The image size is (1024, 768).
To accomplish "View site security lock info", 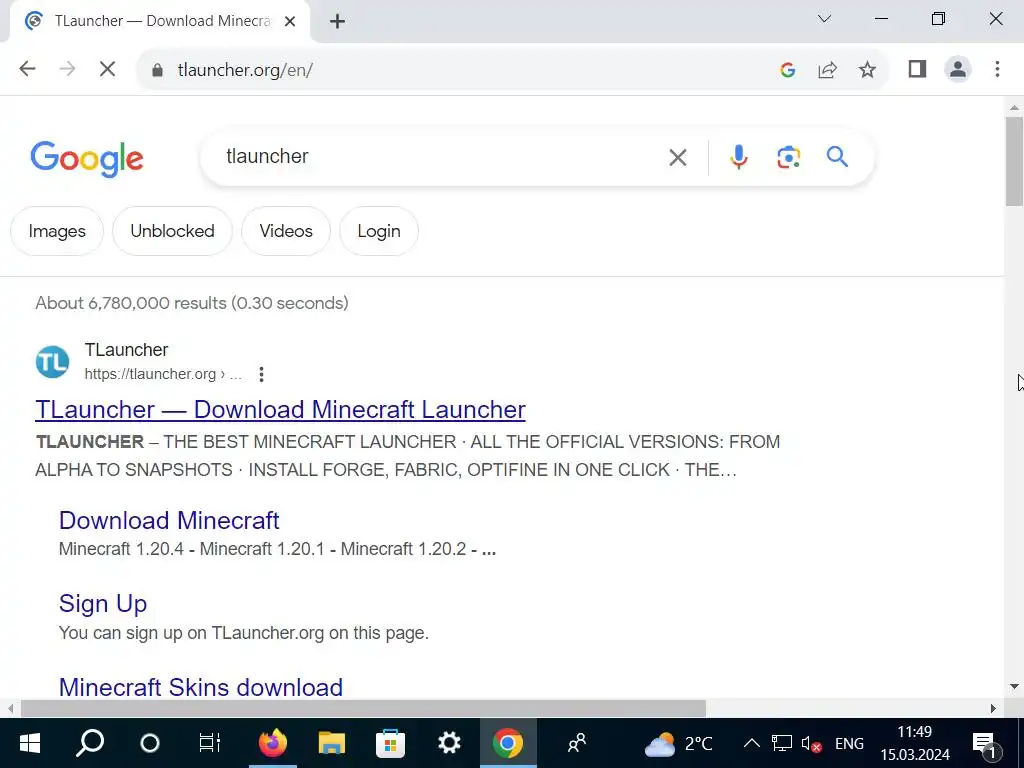I will [x=157, y=70].
